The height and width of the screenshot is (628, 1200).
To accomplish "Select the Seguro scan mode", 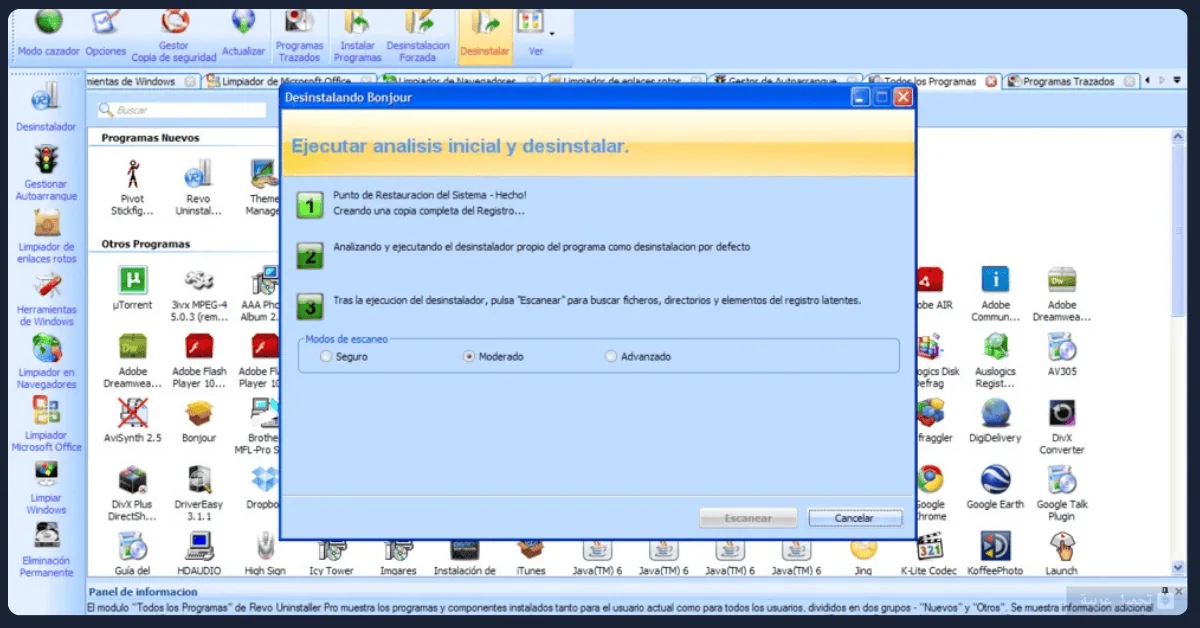I will point(344,356).
